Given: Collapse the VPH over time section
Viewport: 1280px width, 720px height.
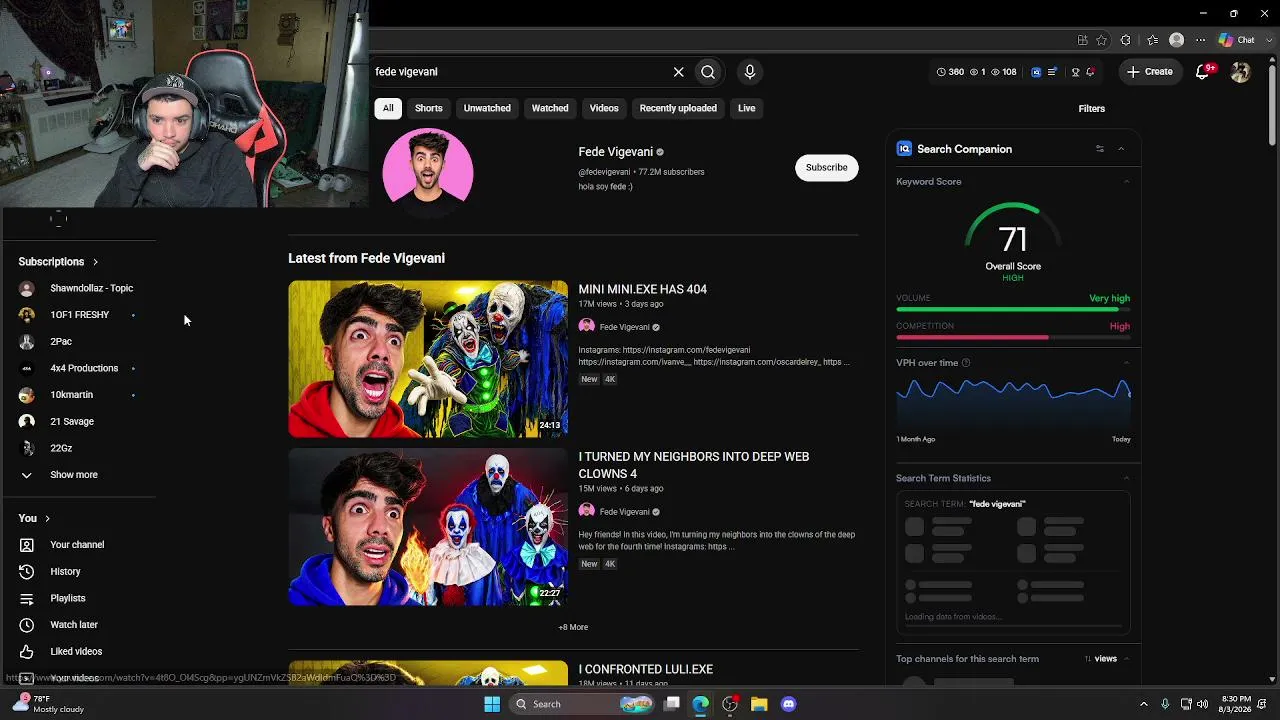Looking at the screenshot, I should [1126, 363].
